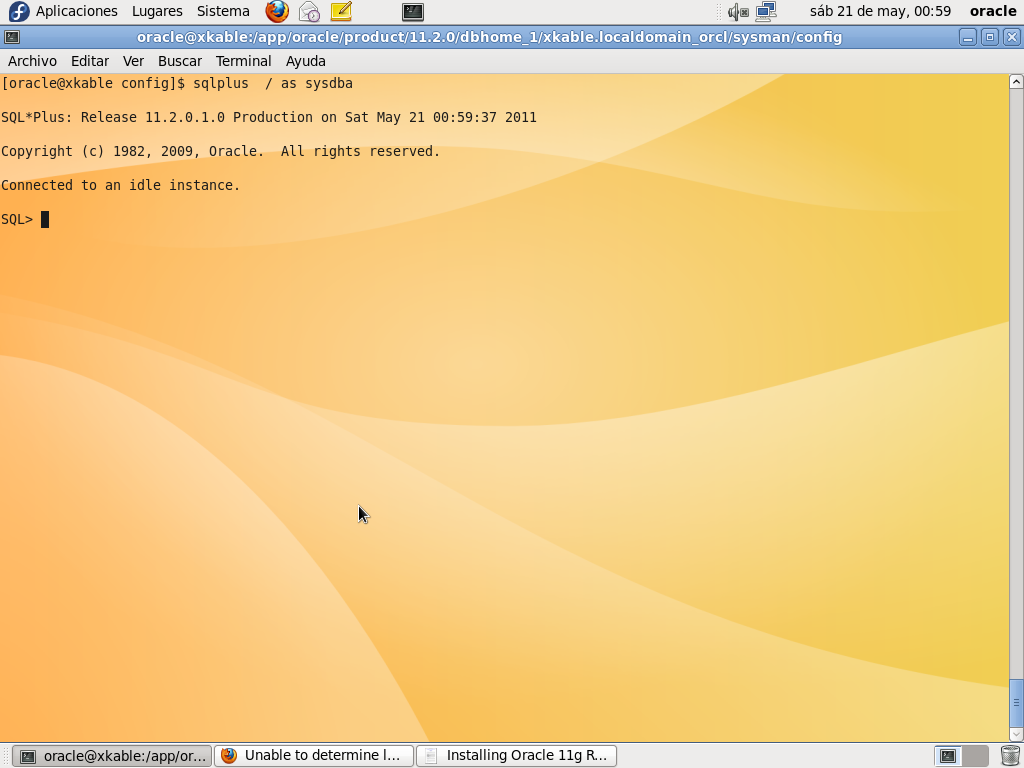Screen dimensions: 1024x768
Task: Click the SQL> prompt line
Action: click(25, 219)
